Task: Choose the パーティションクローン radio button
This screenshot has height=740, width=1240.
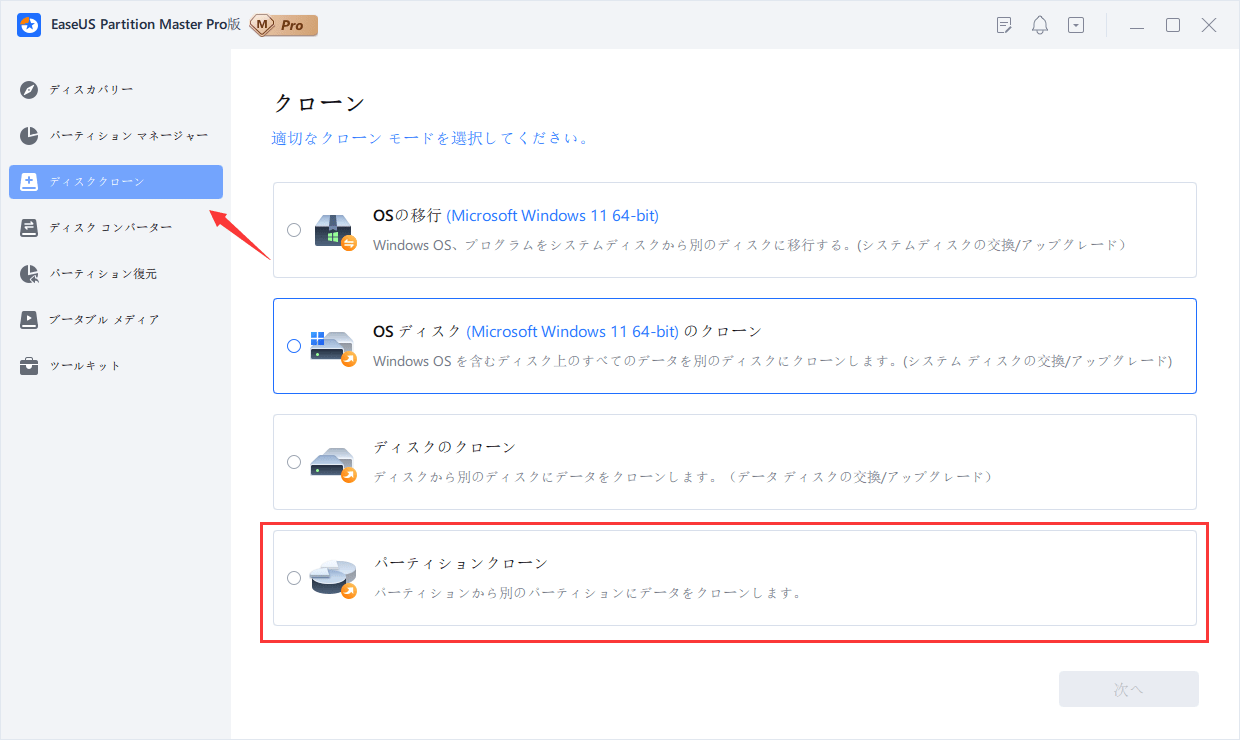Action: coord(293,578)
